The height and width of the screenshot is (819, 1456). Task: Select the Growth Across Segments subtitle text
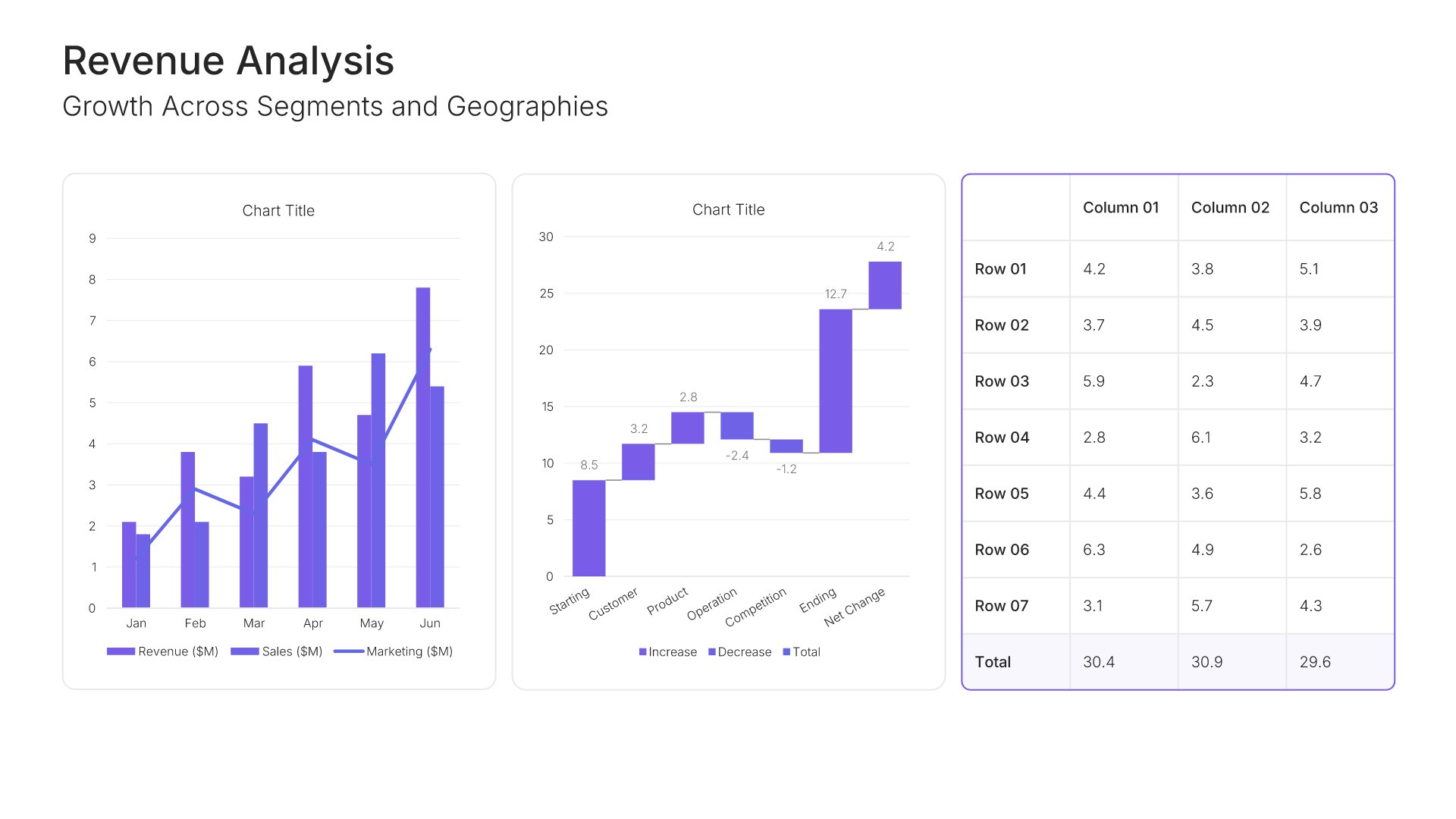tap(335, 107)
